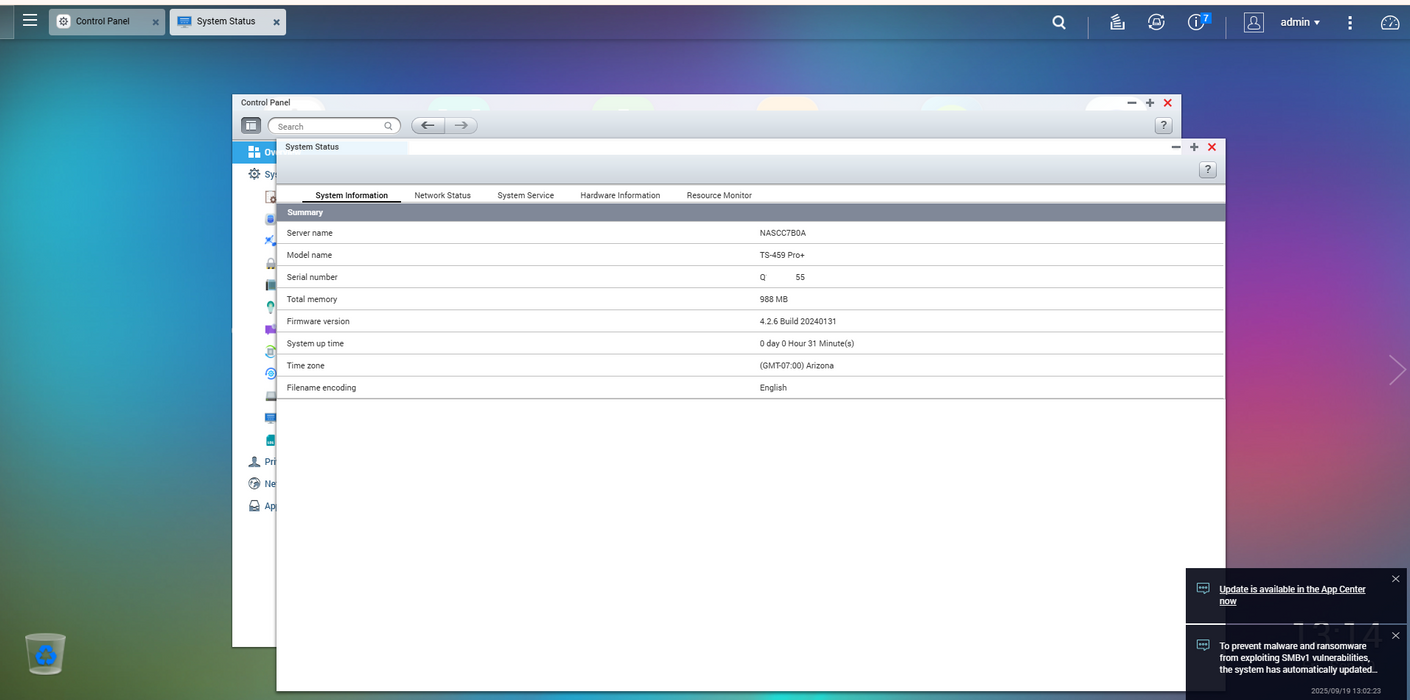The image size is (1410, 700).
Task: Expand System gear item in sidebar
Action: [255, 174]
